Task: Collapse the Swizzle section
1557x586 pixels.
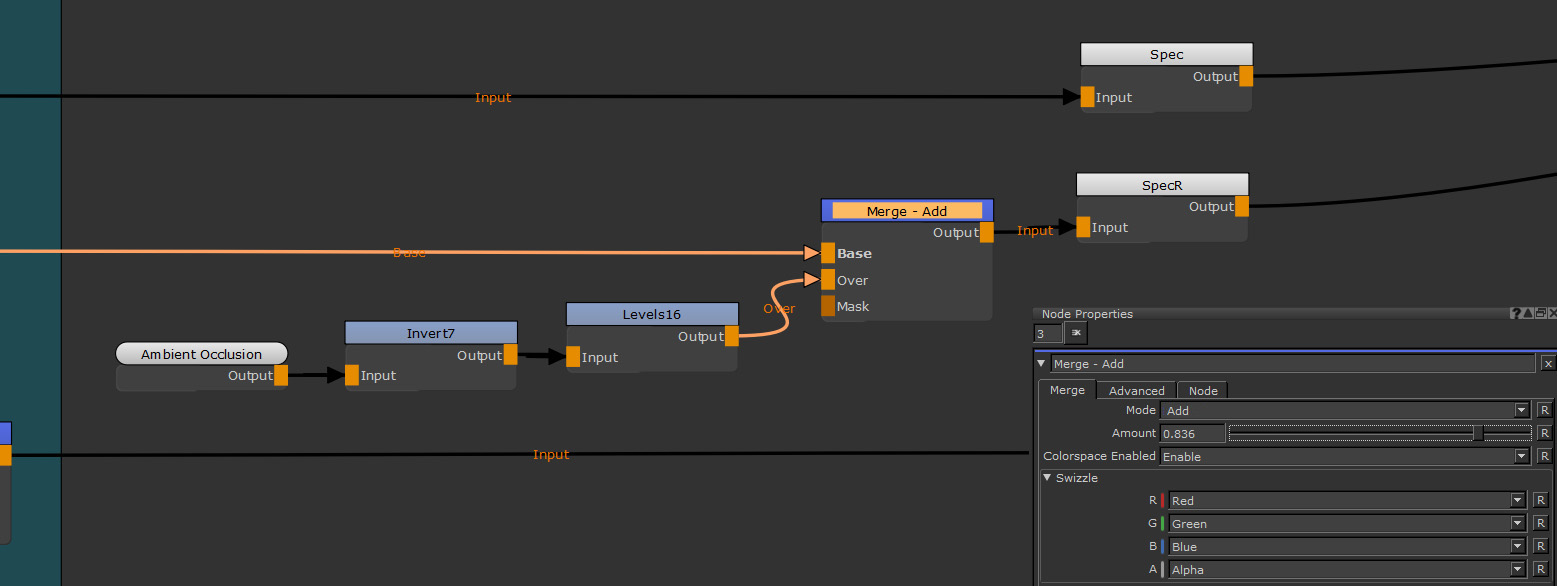Action: click(1047, 478)
